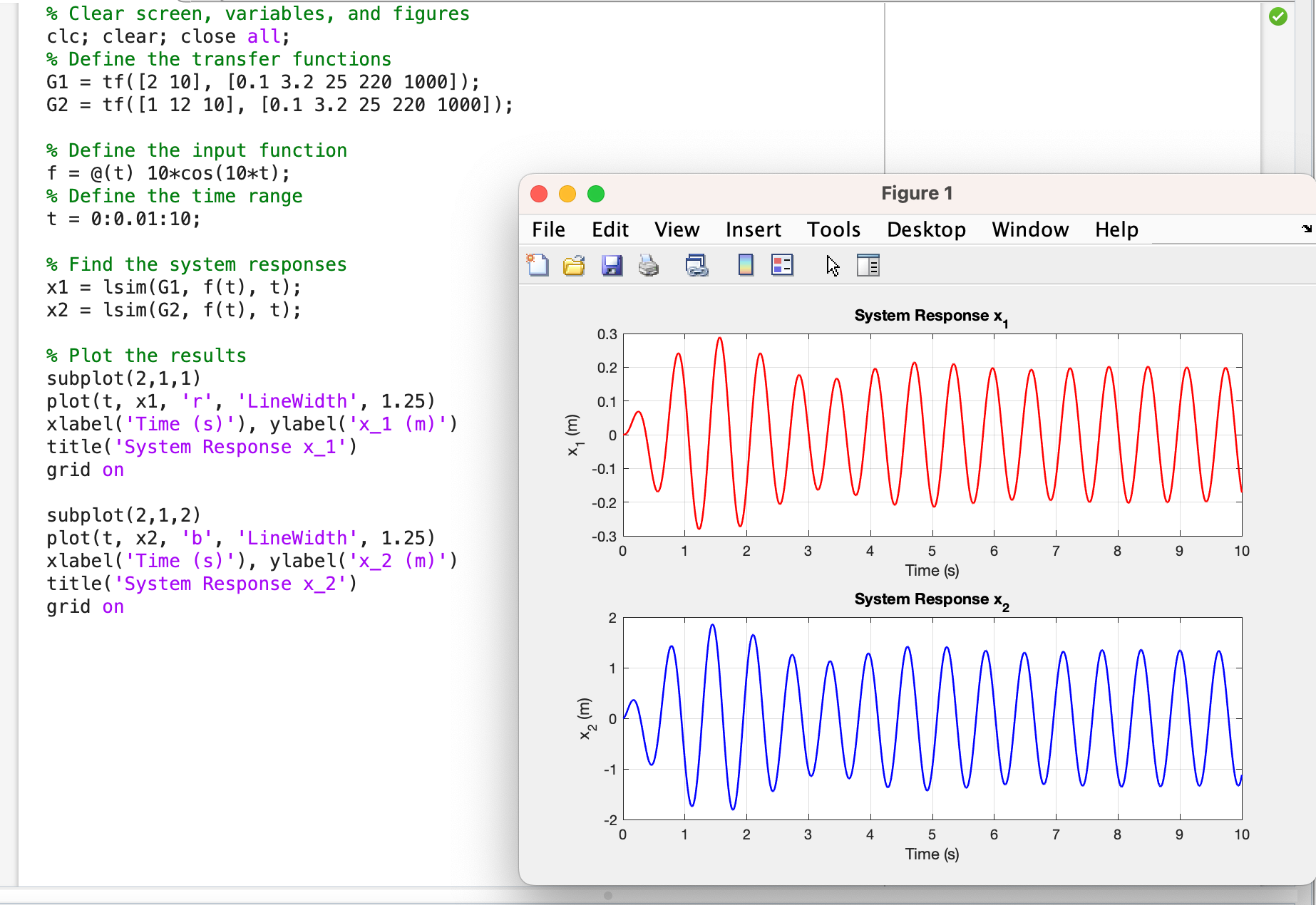
Task: Open the Desktop menu in Figure 1
Action: tap(926, 229)
